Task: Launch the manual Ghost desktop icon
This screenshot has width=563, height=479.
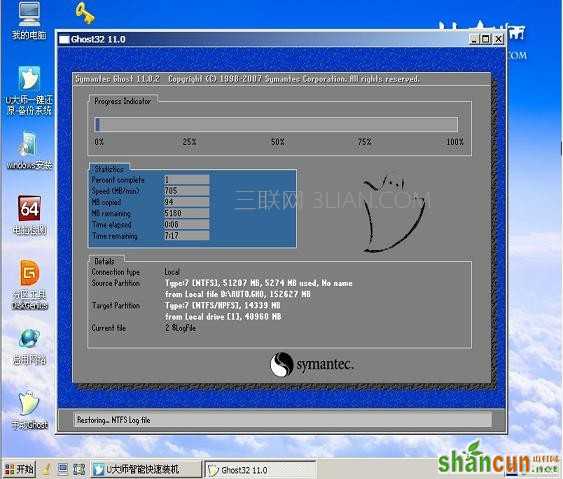Action: pyautogui.click(x=29, y=410)
